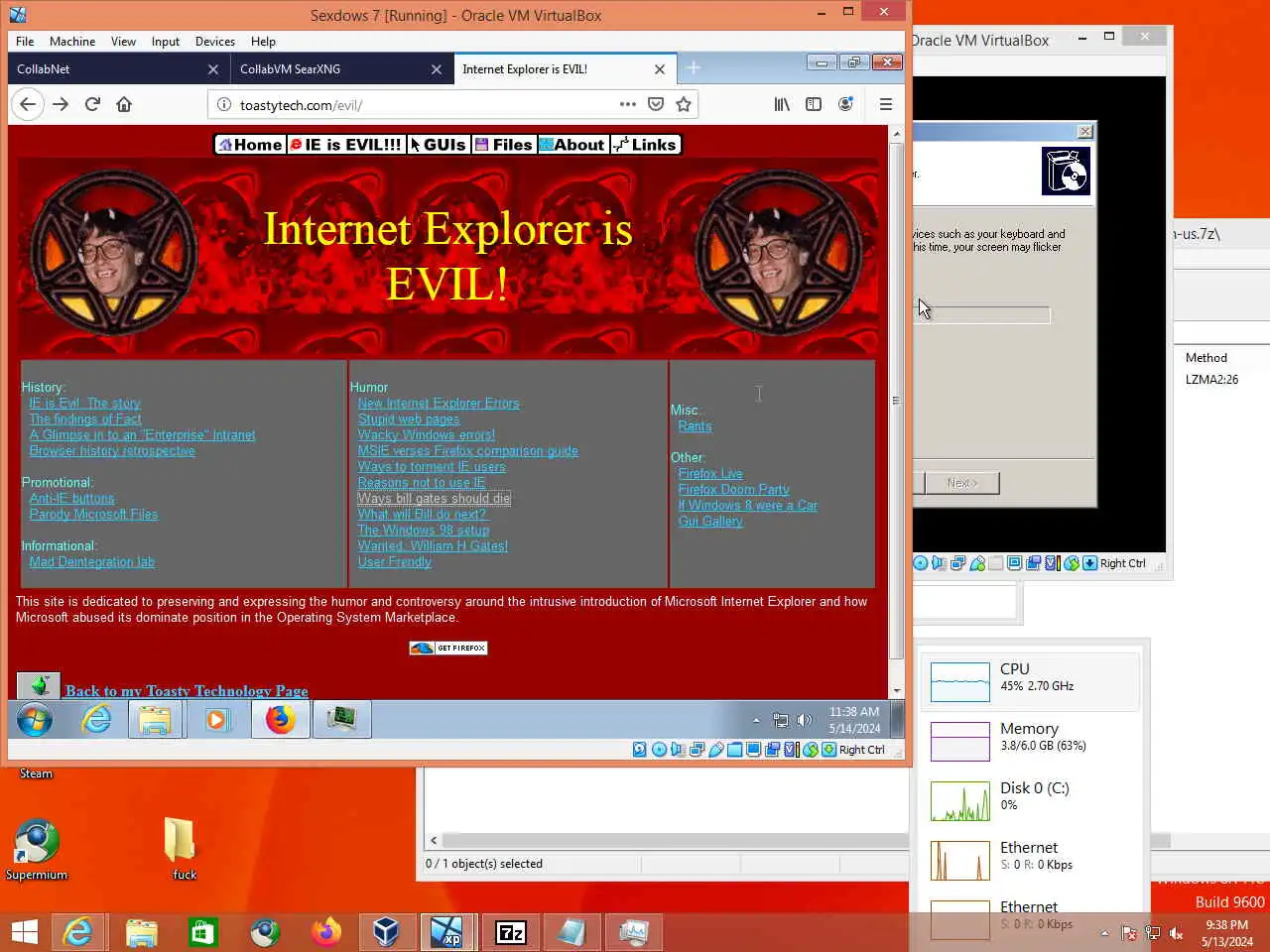
Task: Click the page vertical scrollbar thumb
Action: (x=897, y=401)
